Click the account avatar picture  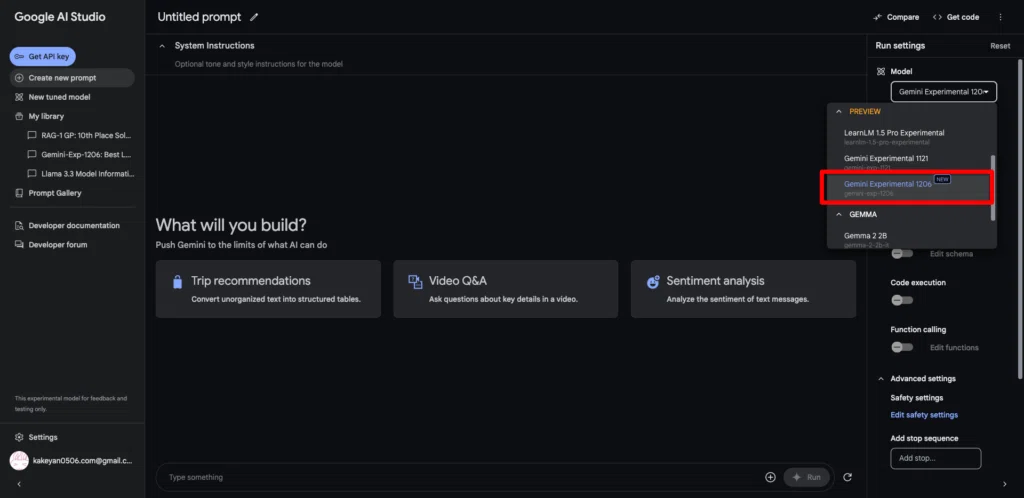[19, 461]
